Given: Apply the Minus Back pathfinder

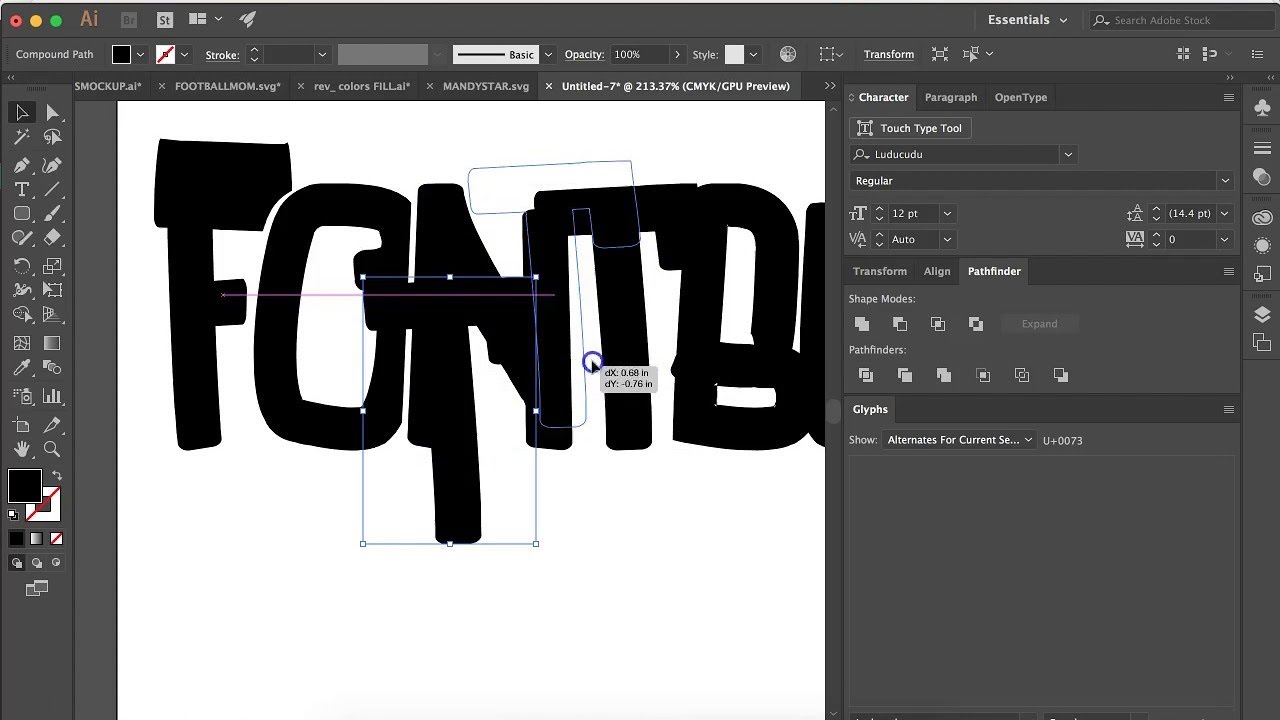Looking at the screenshot, I should [1061, 375].
